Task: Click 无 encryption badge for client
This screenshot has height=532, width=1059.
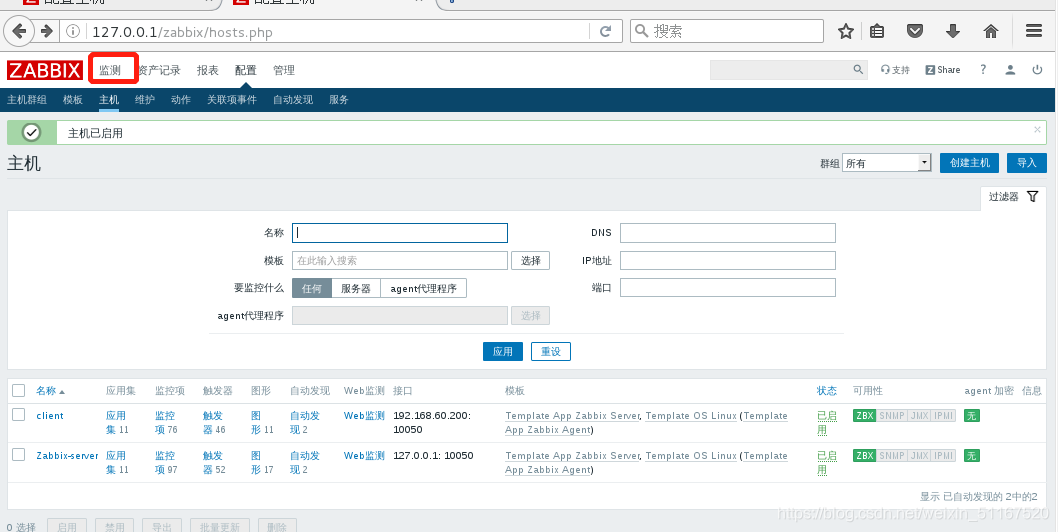Action: point(971,416)
